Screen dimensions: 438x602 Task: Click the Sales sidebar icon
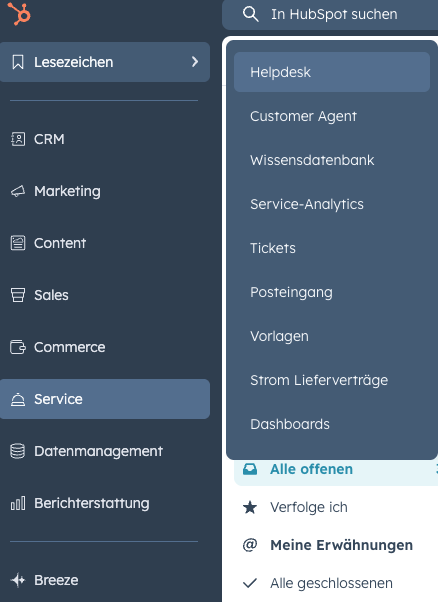(18, 295)
